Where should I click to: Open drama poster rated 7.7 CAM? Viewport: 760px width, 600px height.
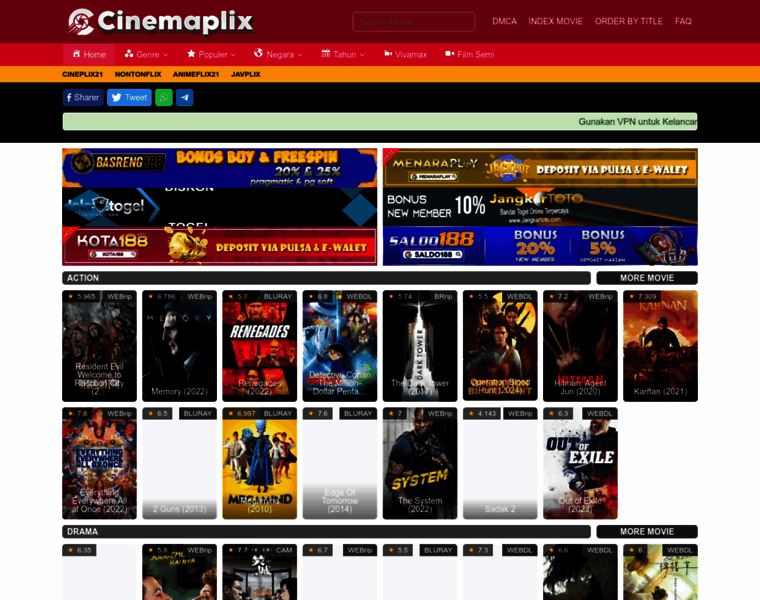coord(260,572)
